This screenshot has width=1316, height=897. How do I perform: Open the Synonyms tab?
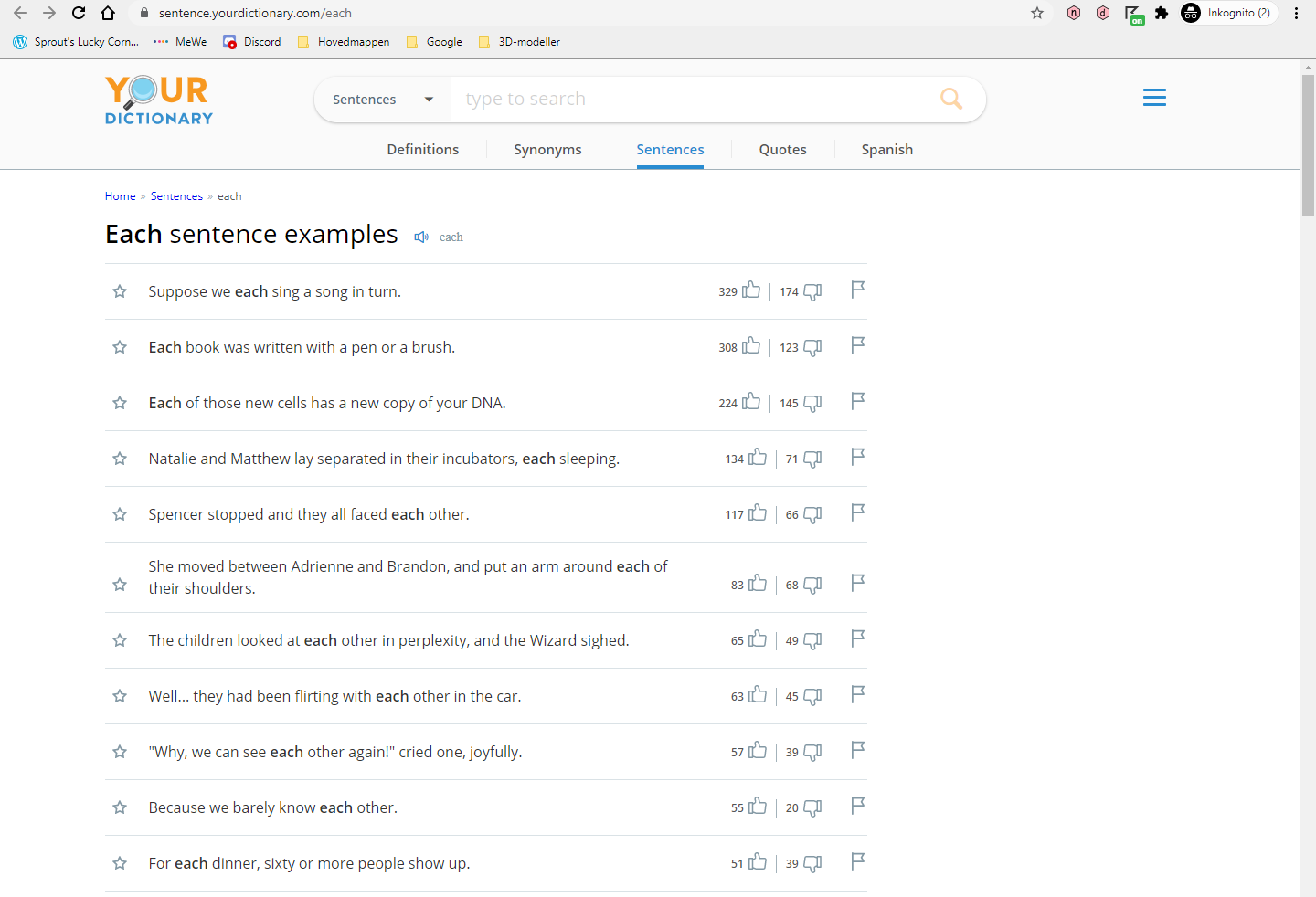pos(547,149)
